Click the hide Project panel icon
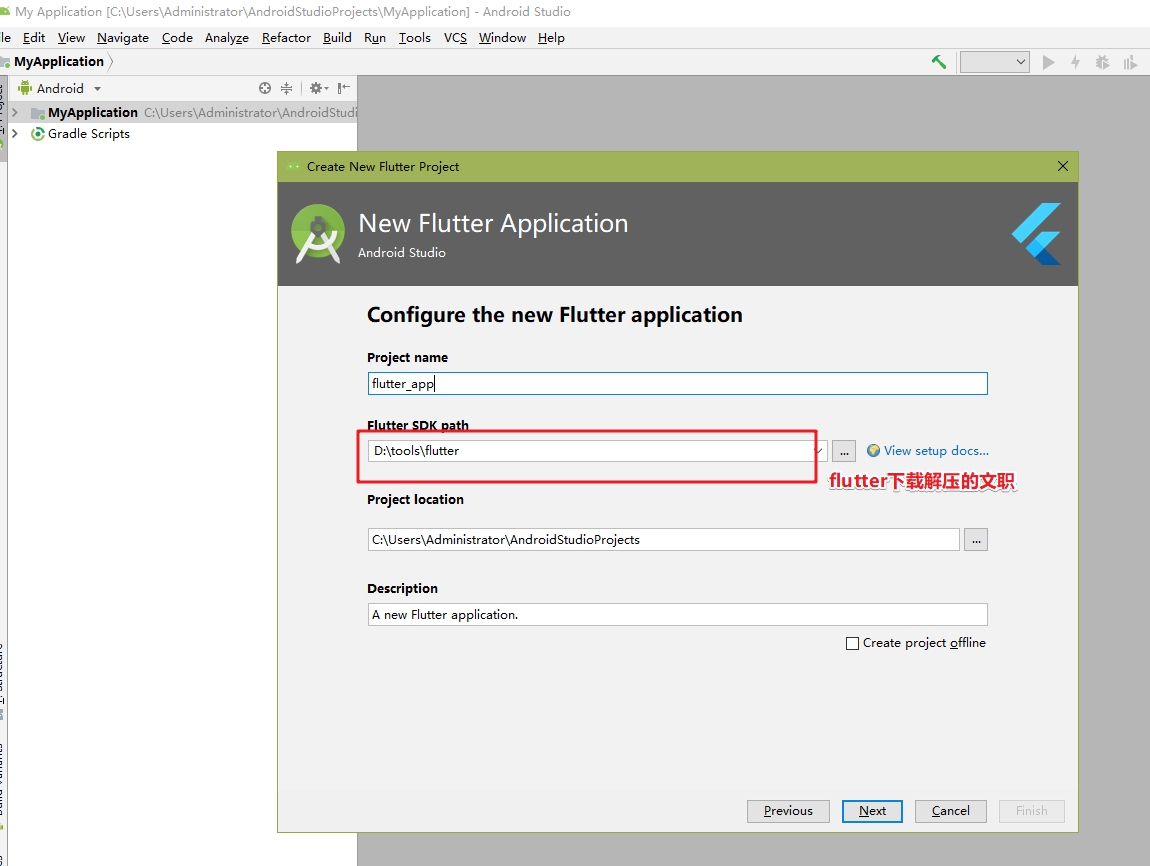The image size is (1150, 866). [343, 88]
